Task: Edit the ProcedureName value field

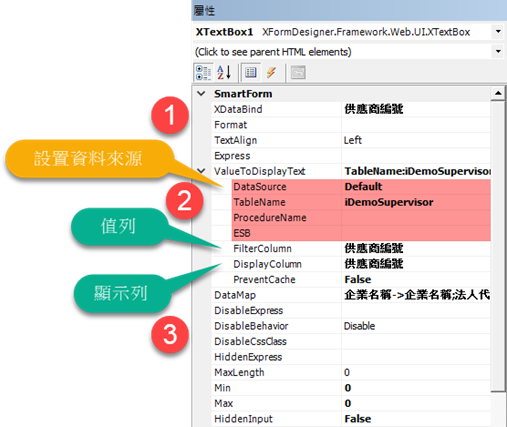Action: (x=416, y=218)
